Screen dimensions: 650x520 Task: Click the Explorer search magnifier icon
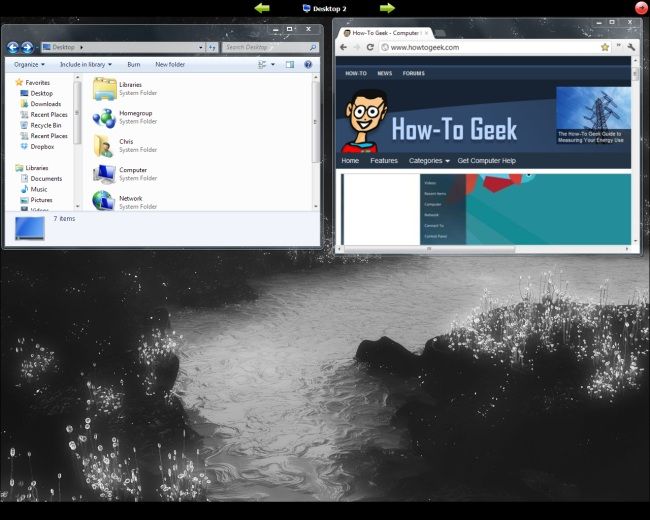click(x=313, y=47)
